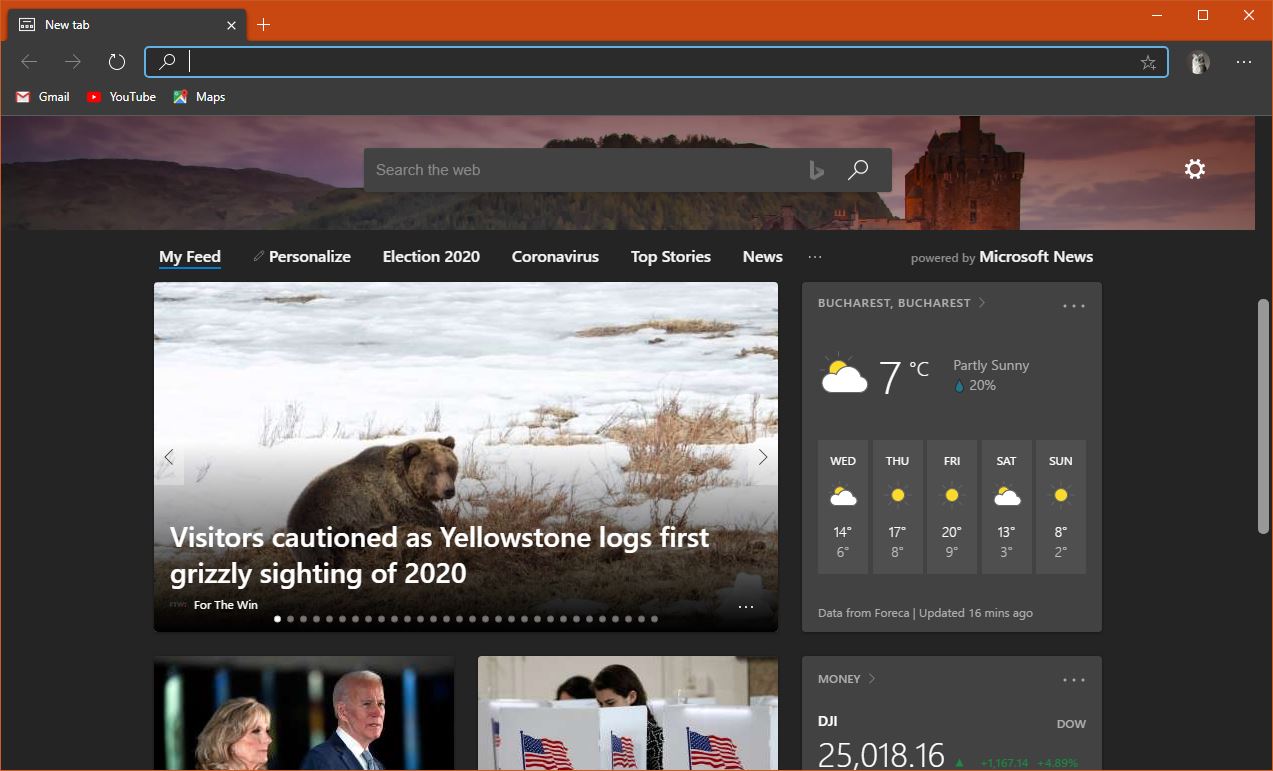The width and height of the screenshot is (1273, 771).
Task: Open the Gmail bookmark
Action: point(43,97)
